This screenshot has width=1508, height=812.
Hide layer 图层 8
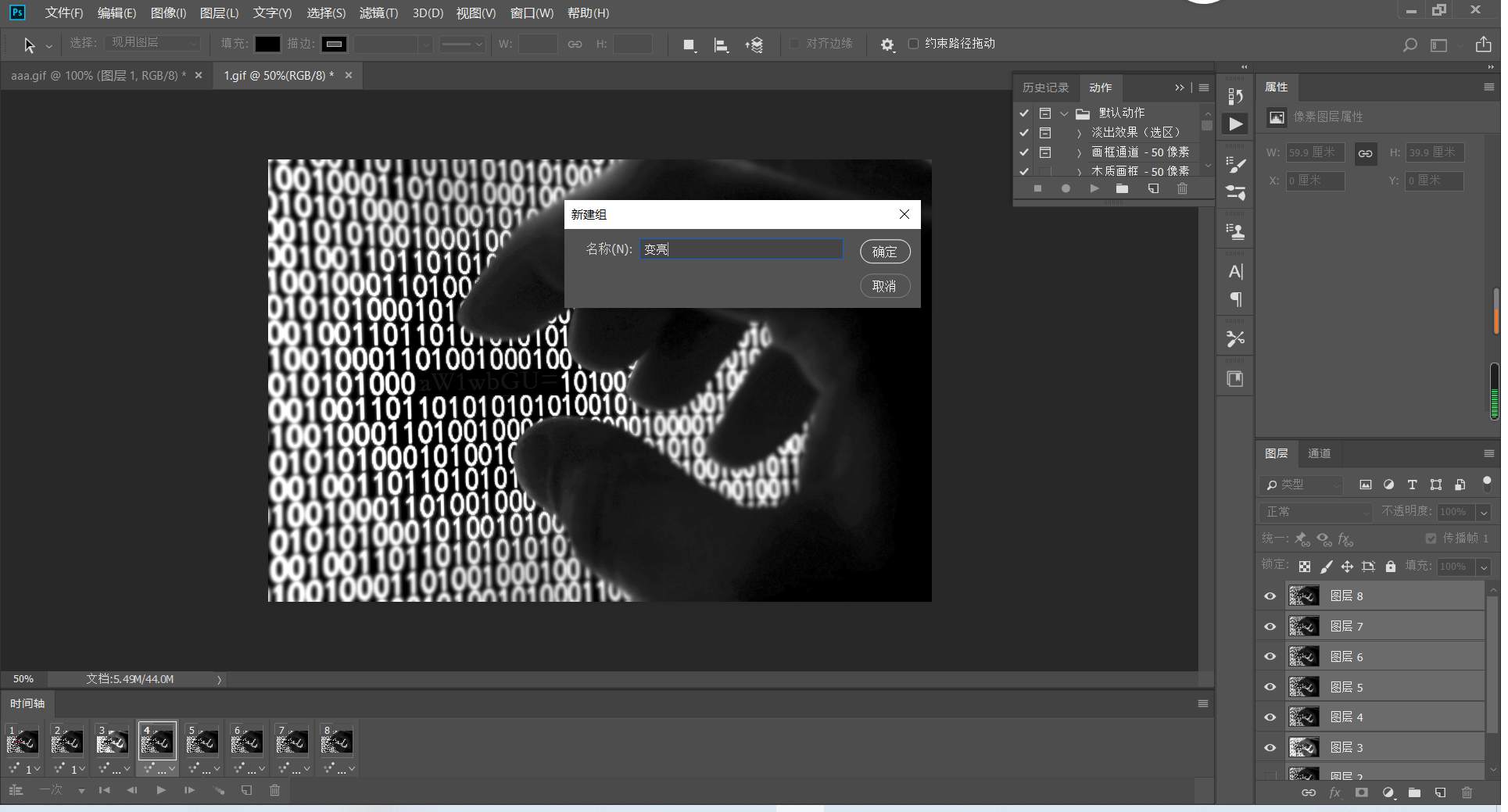1270,596
